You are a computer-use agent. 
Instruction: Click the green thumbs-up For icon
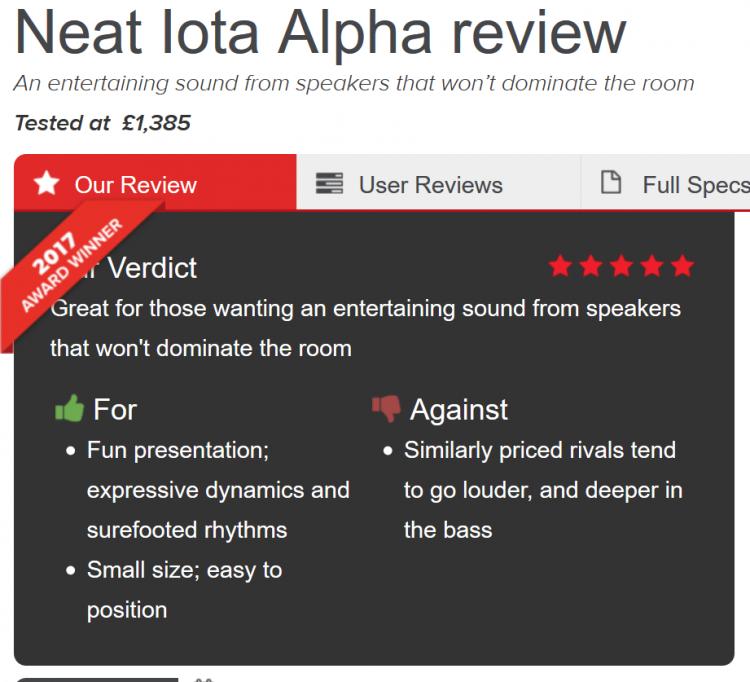click(69, 408)
